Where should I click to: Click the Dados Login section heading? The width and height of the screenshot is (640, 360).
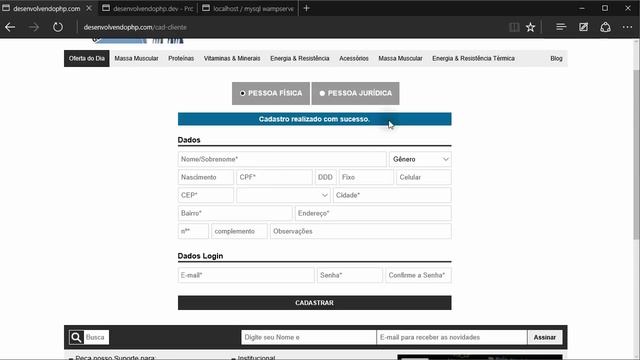[200, 256]
